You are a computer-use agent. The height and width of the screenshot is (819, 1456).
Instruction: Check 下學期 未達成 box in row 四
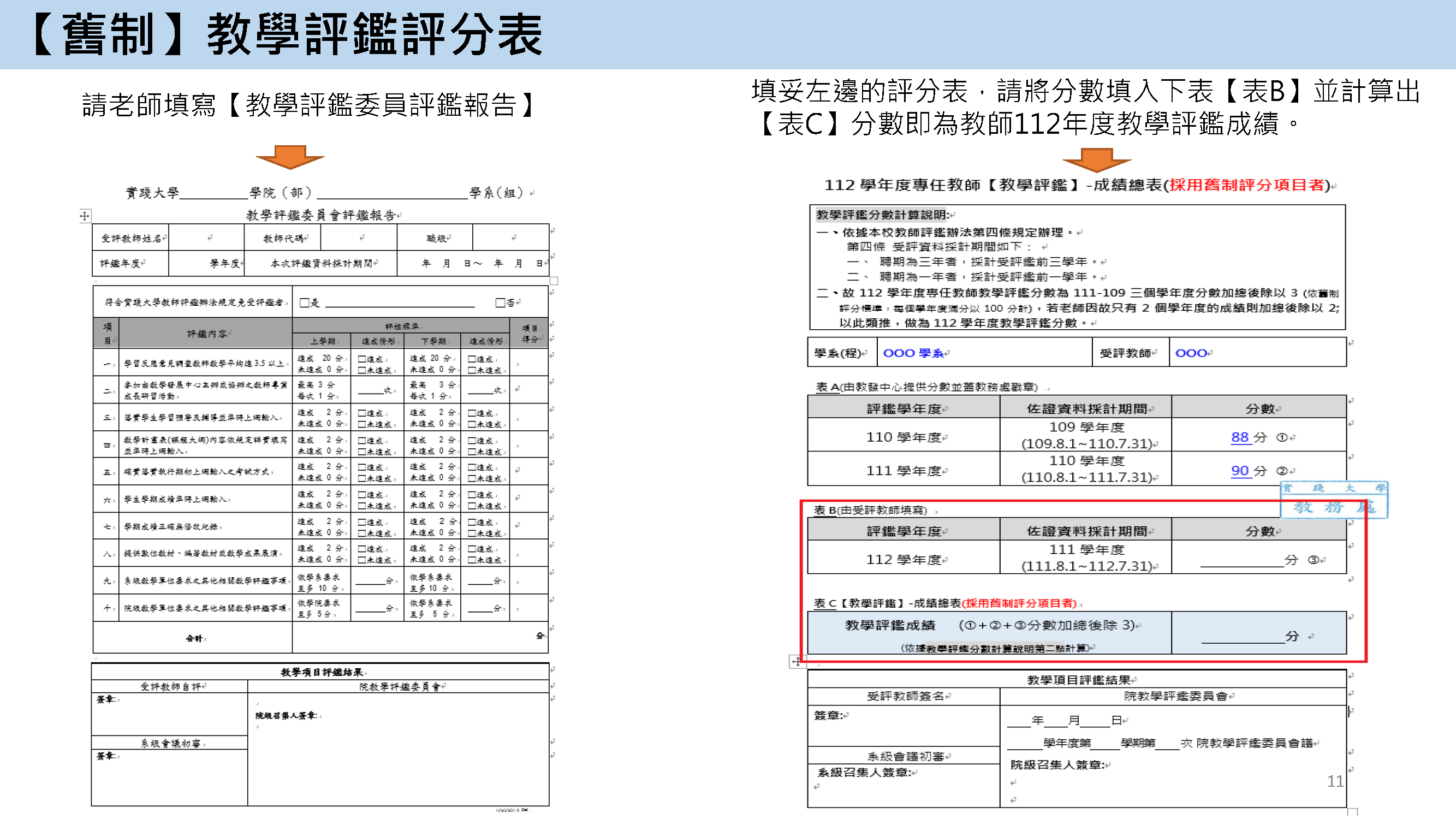(472, 452)
